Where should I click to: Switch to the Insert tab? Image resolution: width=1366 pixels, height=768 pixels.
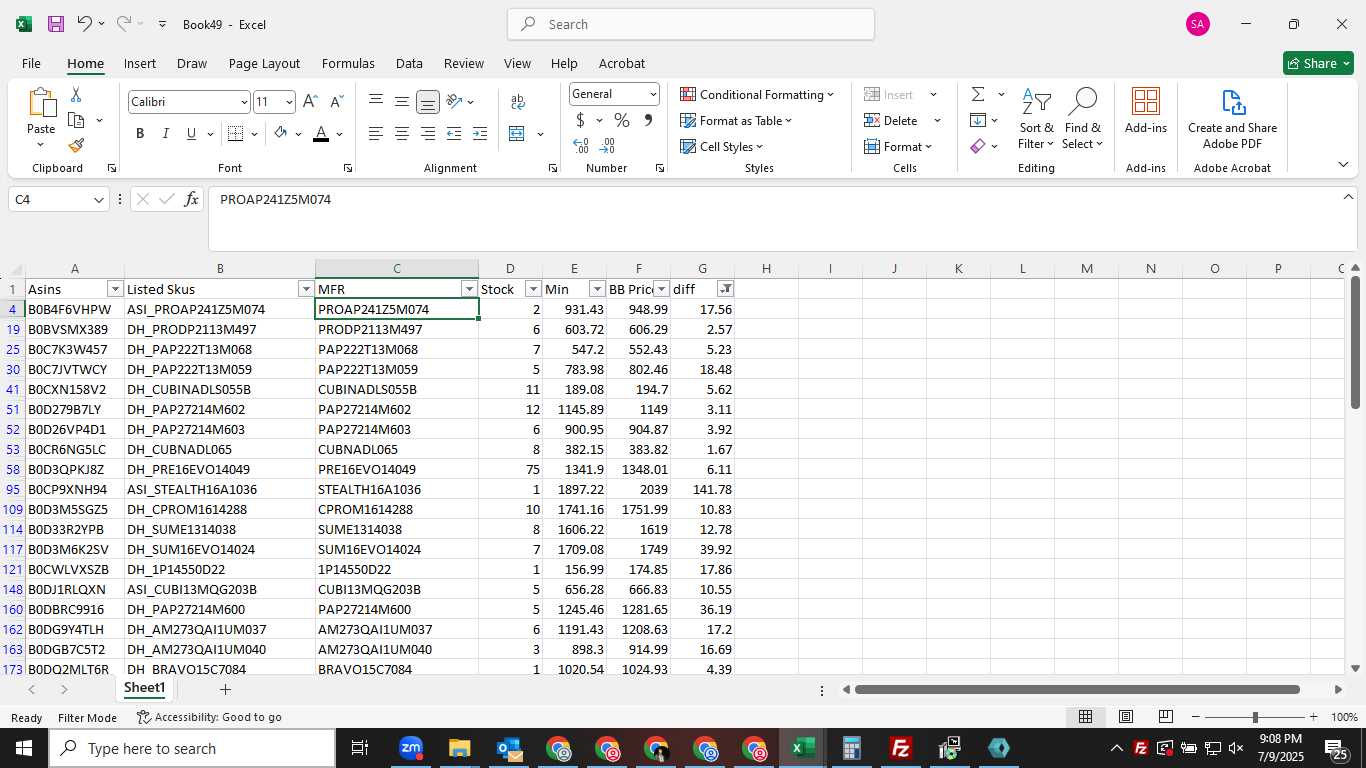click(x=140, y=63)
